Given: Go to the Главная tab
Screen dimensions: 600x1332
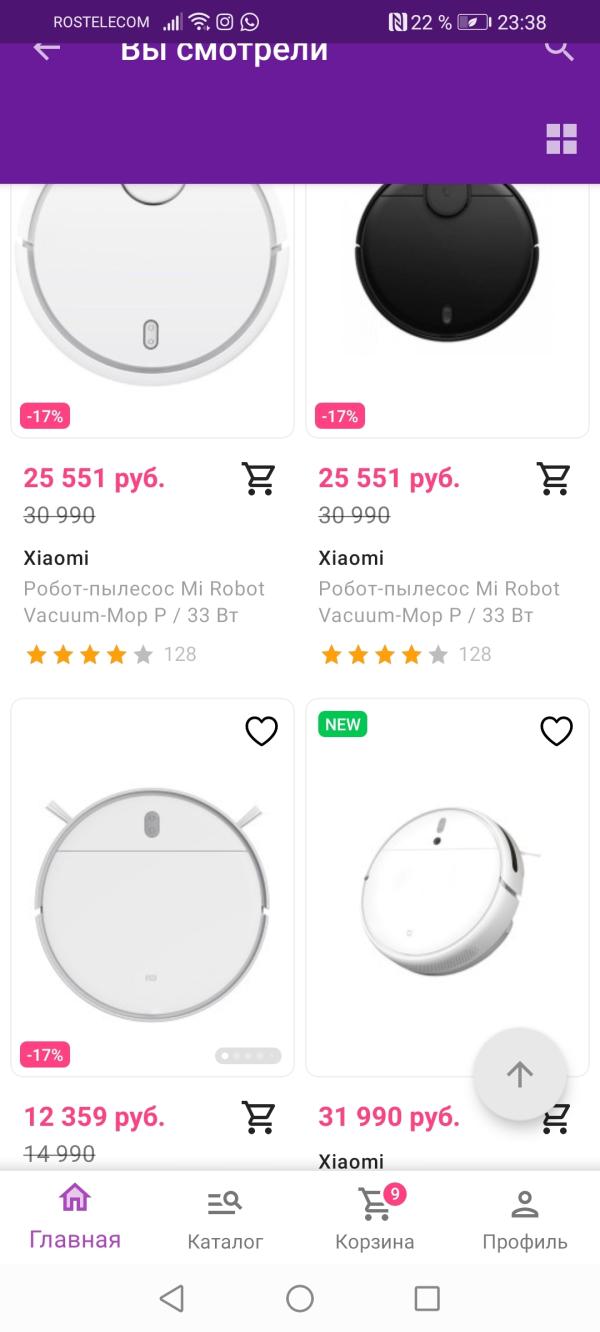Looking at the screenshot, I should point(75,1217).
